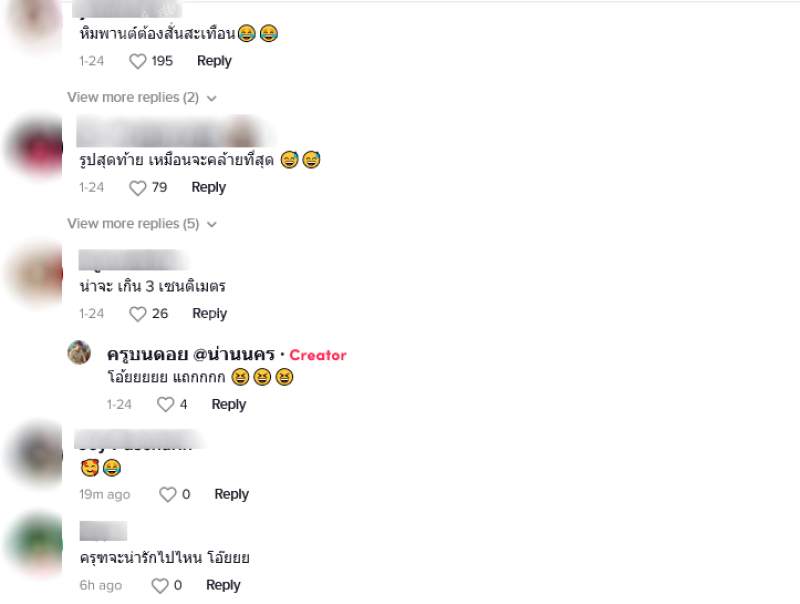The height and width of the screenshot is (604, 800).
Task: Open avatar of 6h ago commenter
Action: pos(35,544)
